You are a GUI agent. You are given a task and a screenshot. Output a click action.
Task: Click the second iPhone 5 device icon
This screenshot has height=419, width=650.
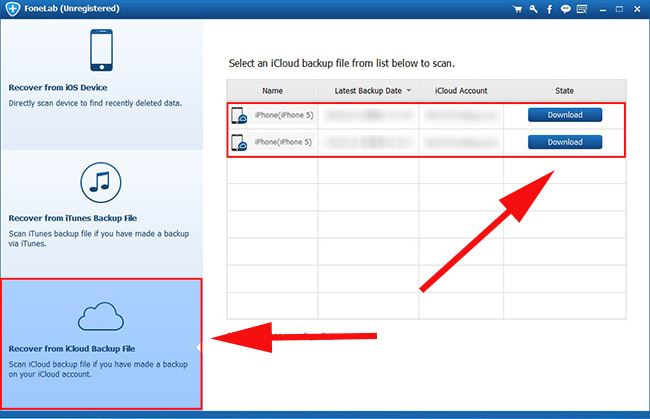(x=239, y=142)
